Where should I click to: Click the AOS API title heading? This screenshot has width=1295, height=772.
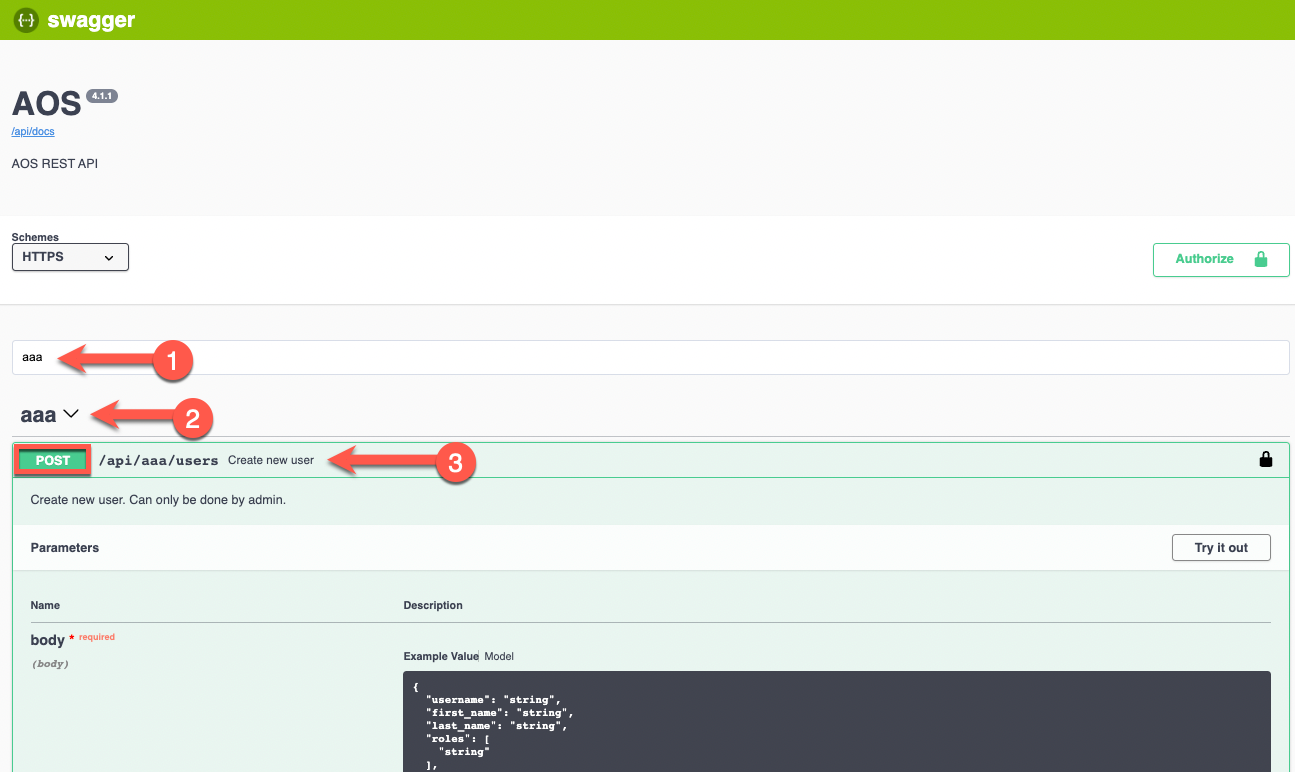[45, 102]
